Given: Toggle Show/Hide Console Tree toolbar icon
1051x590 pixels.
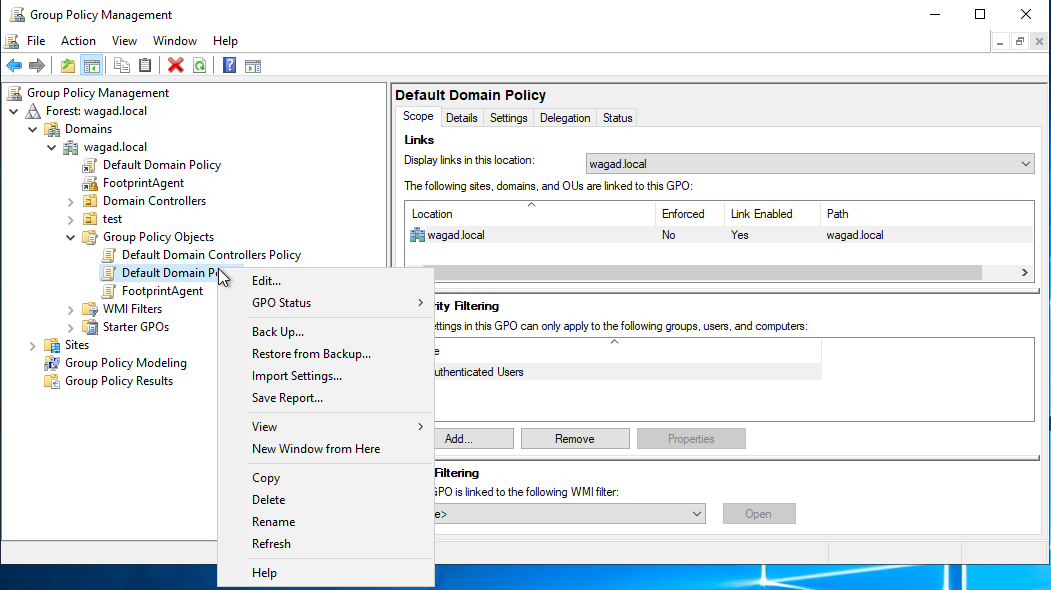Looking at the screenshot, I should pos(91,66).
